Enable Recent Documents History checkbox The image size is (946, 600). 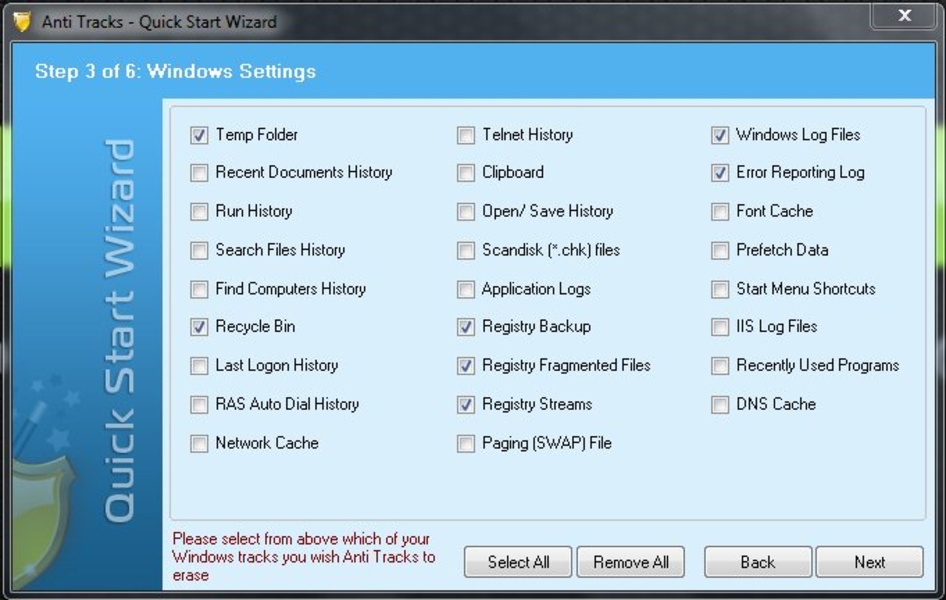199,173
